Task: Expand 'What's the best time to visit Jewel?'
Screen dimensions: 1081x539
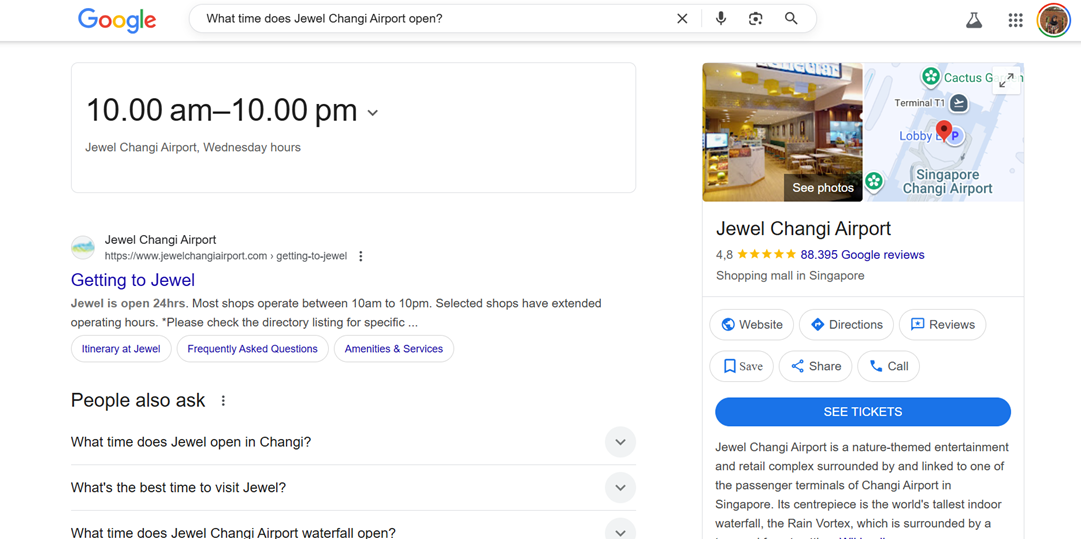Action: [x=620, y=488]
